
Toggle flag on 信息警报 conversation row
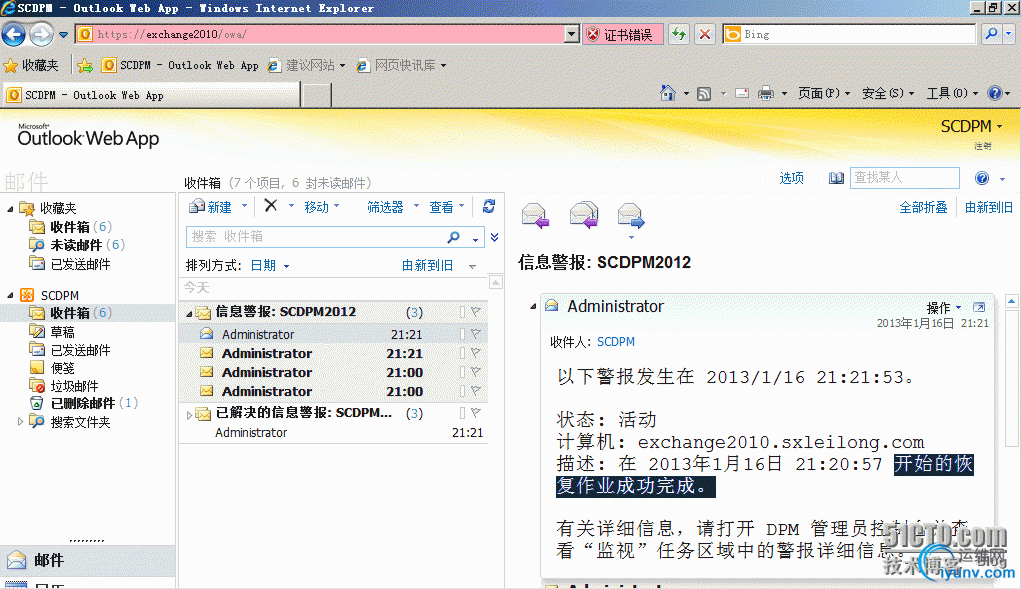[476, 312]
